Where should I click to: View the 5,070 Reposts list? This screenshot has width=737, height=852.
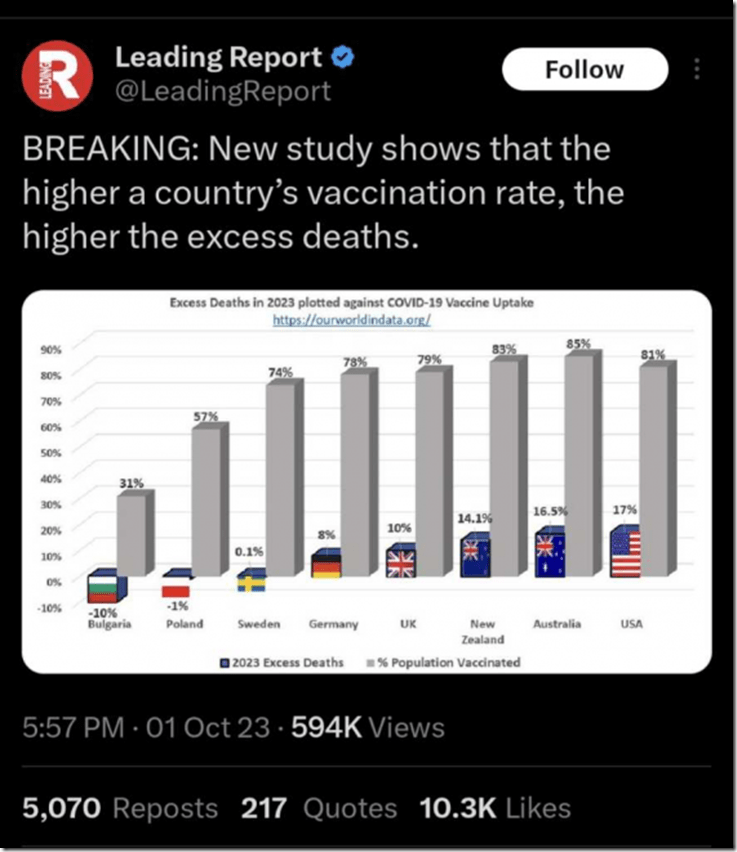click(120, 808)
